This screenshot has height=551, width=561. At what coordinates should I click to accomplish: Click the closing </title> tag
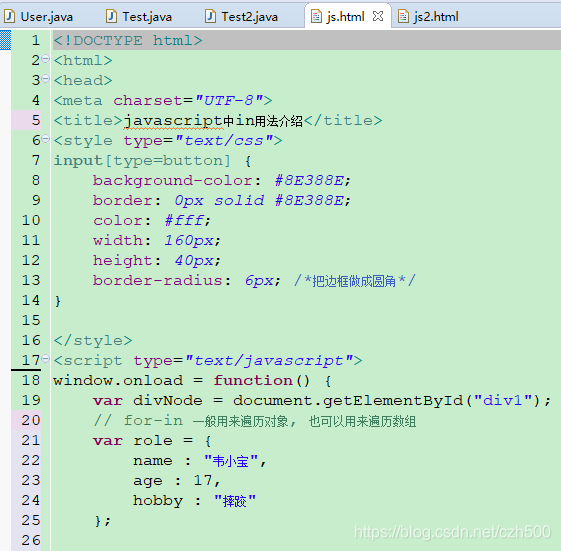click(x=343, y=121)
